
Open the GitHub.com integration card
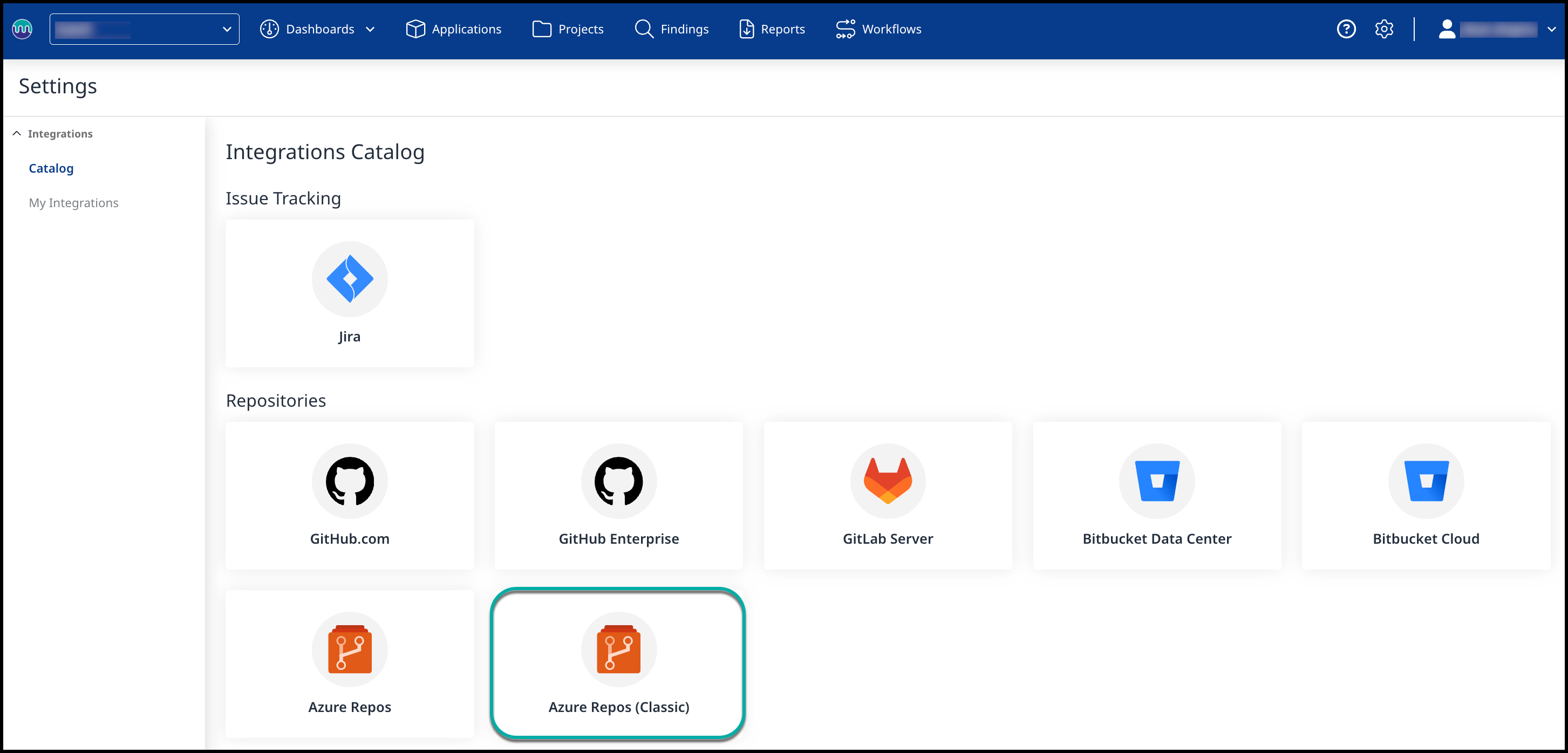coord(350,495)
